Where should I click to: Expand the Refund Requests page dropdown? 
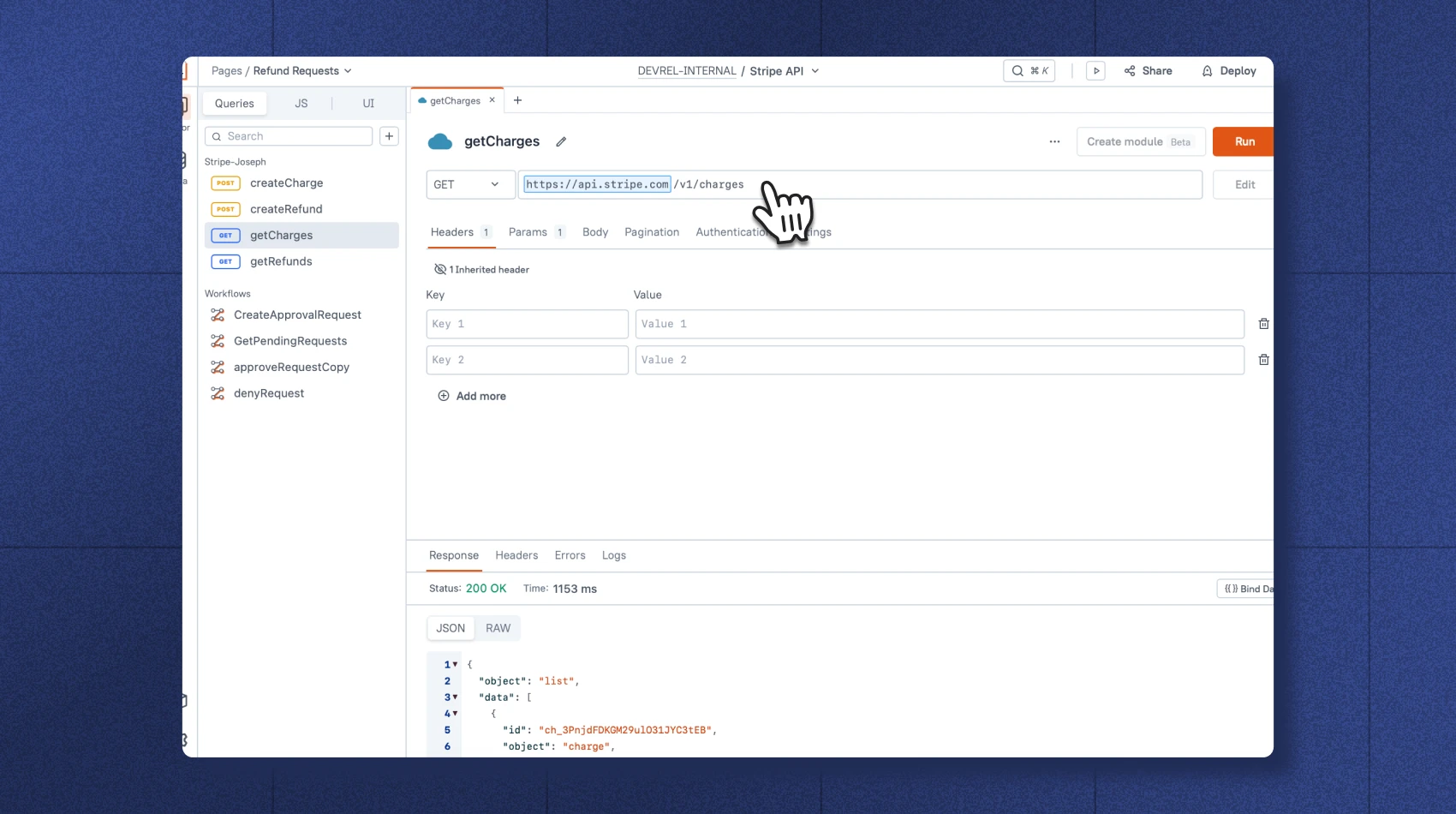346,70
